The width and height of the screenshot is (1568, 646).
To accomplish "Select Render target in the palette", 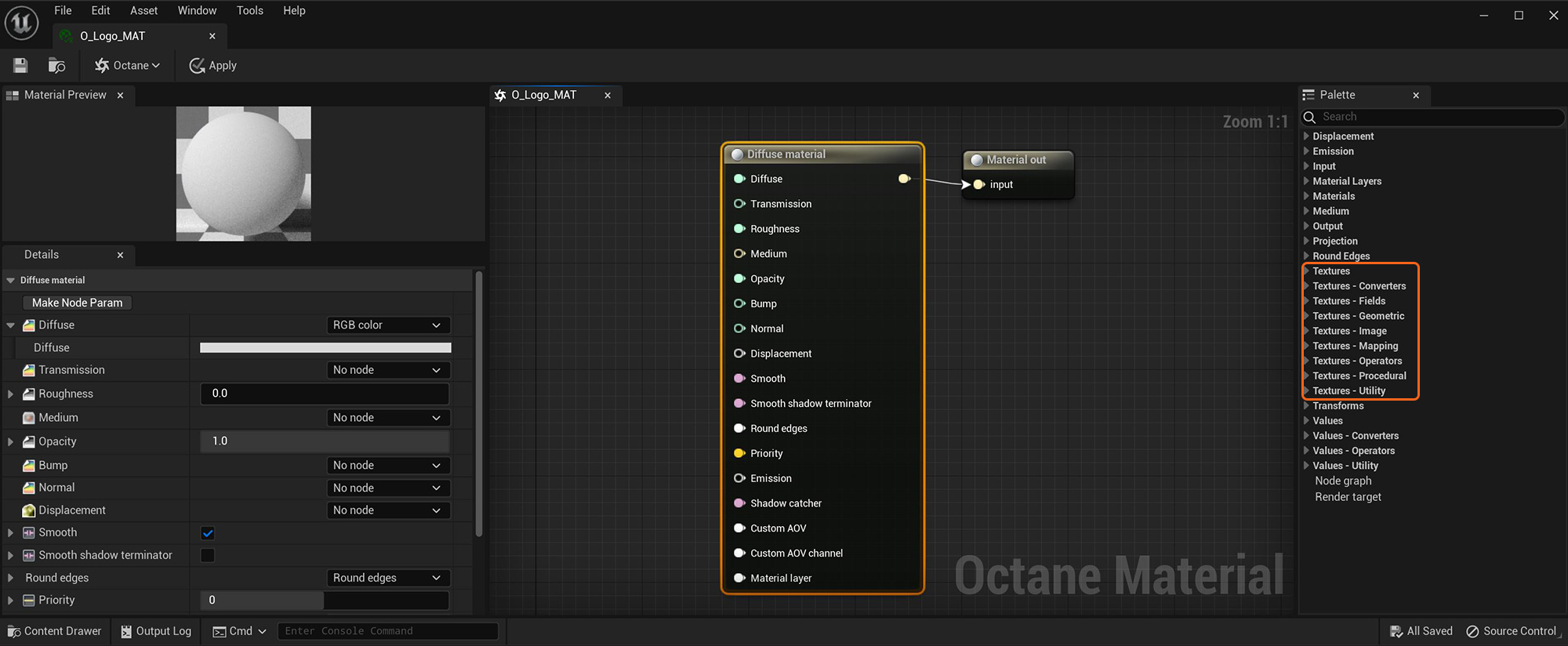I will click(1348, 497).
